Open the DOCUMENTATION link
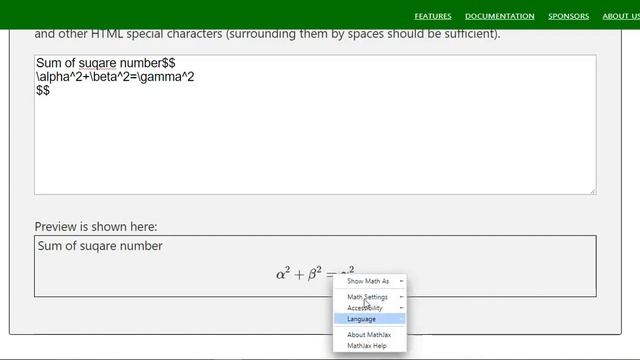Screen dimensions: 640x360 point(500,16)
